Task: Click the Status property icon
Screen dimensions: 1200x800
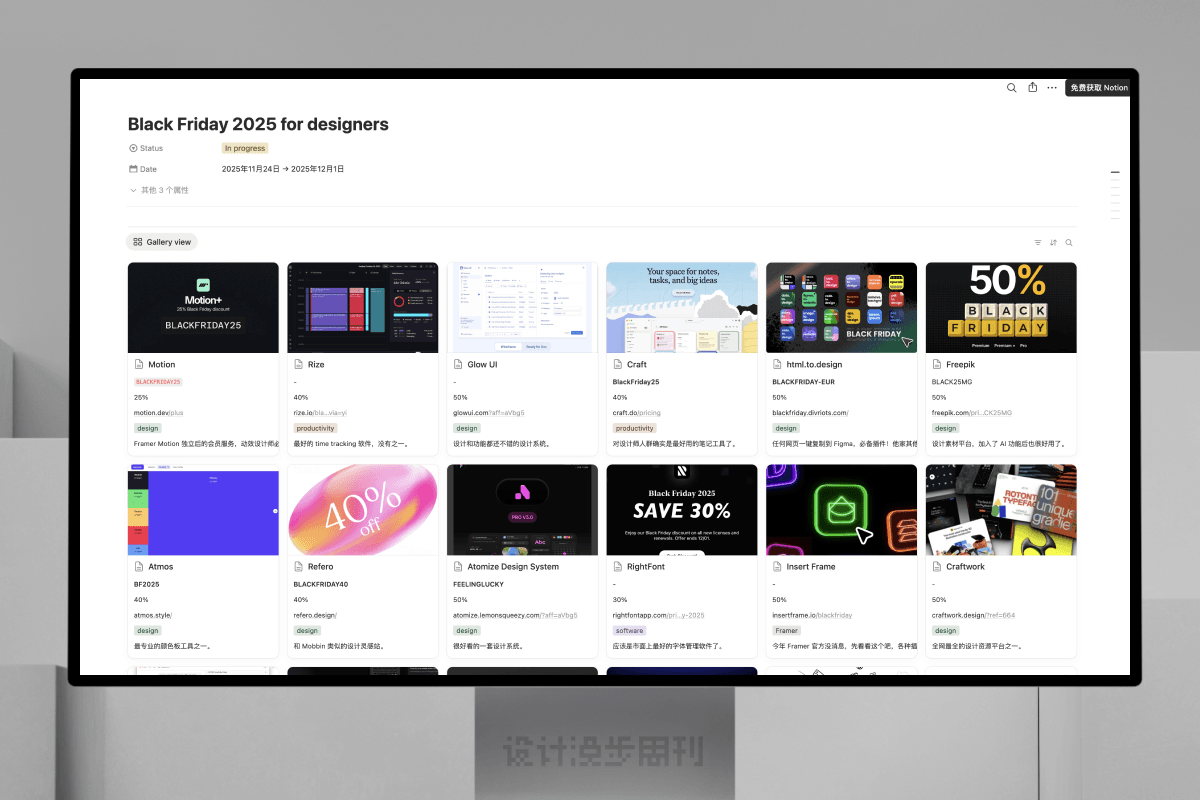Action: click(x=133, y=148)
